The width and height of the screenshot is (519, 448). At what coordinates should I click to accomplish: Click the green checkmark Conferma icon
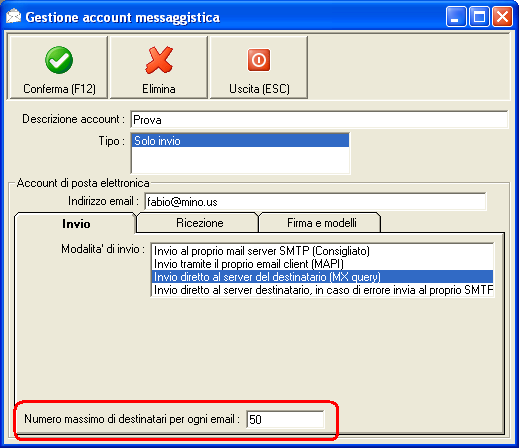tap(59, 60)
